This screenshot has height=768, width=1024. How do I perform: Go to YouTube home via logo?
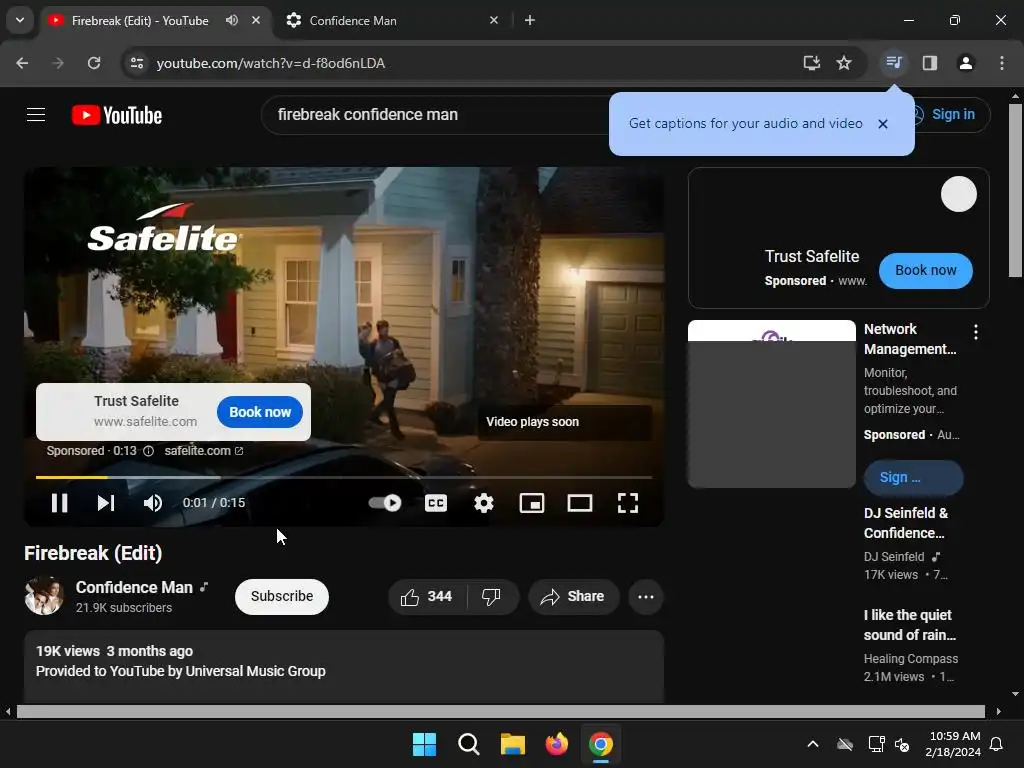pos(117,115)
